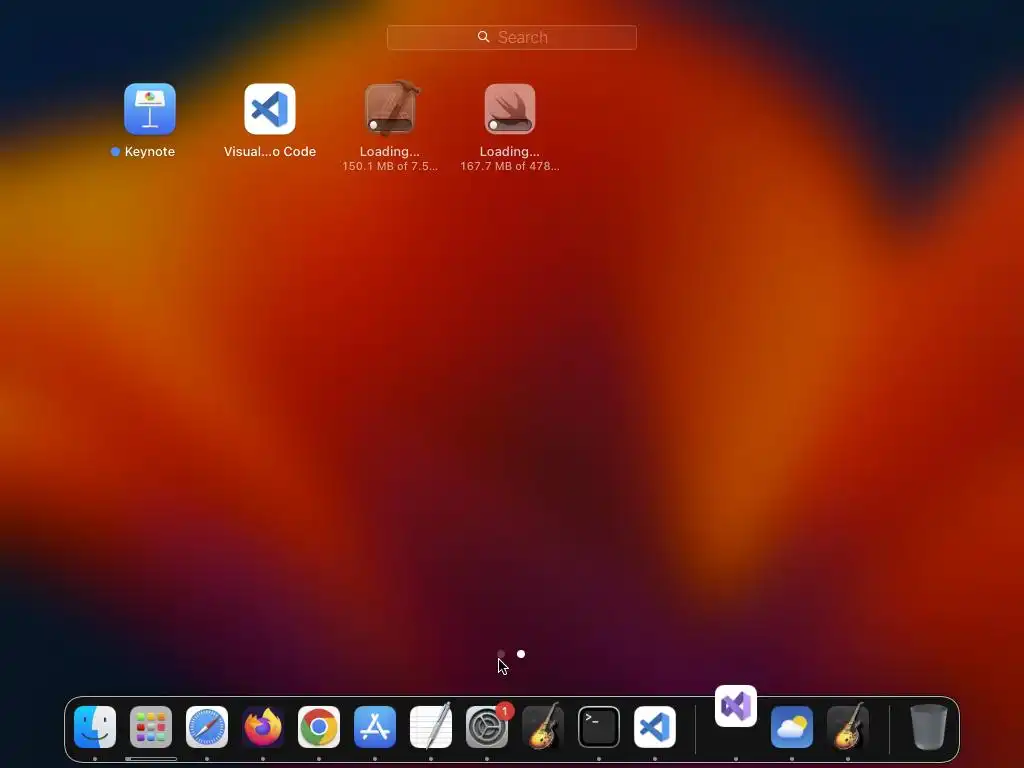Launch Visual Studio Code from Launchpad grid
1024x768 pixels.
coord(270,109)
